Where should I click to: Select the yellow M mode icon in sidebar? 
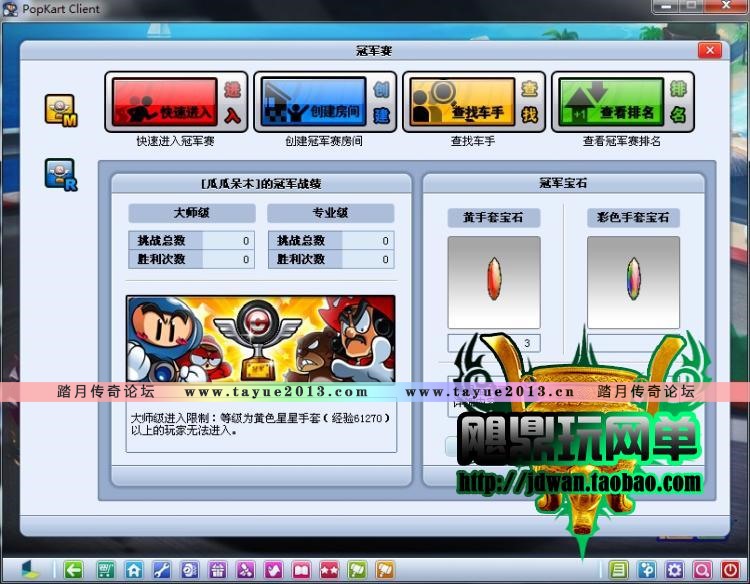61,110
